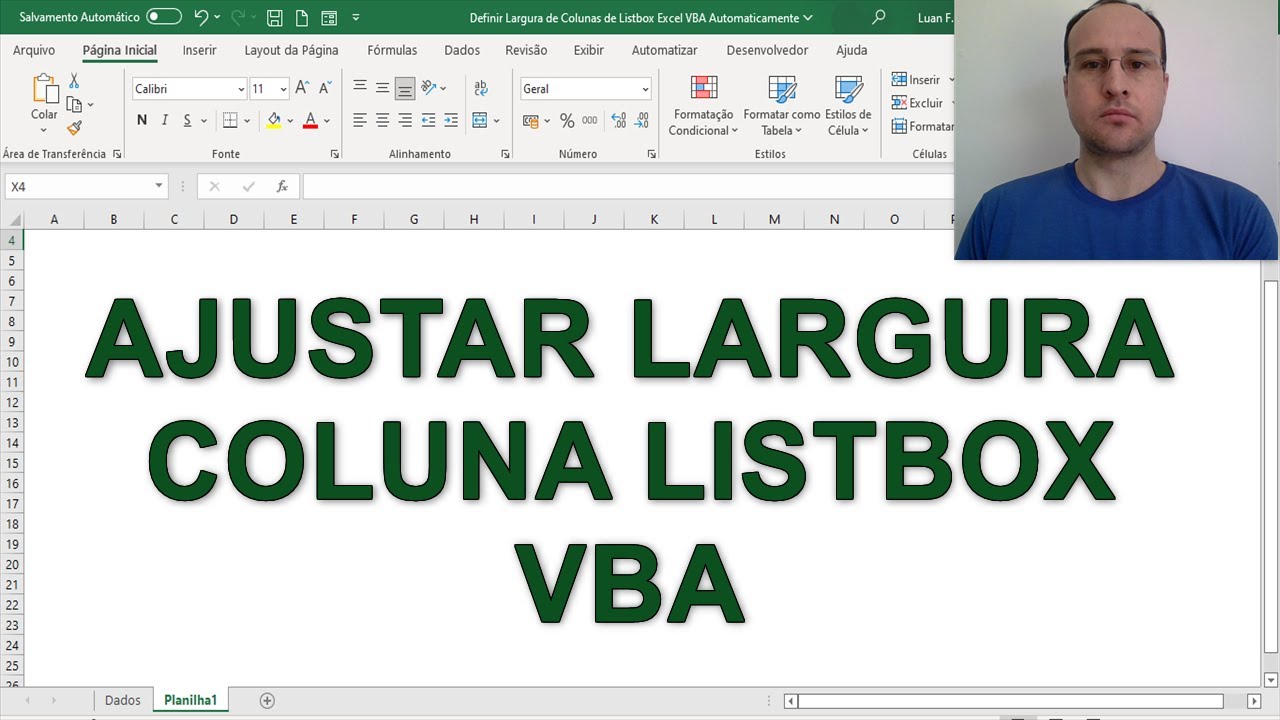The height and width of the screenshot is (720, 1280).
Task: Switch to the Inserir tab
Action: click(199, 50)
